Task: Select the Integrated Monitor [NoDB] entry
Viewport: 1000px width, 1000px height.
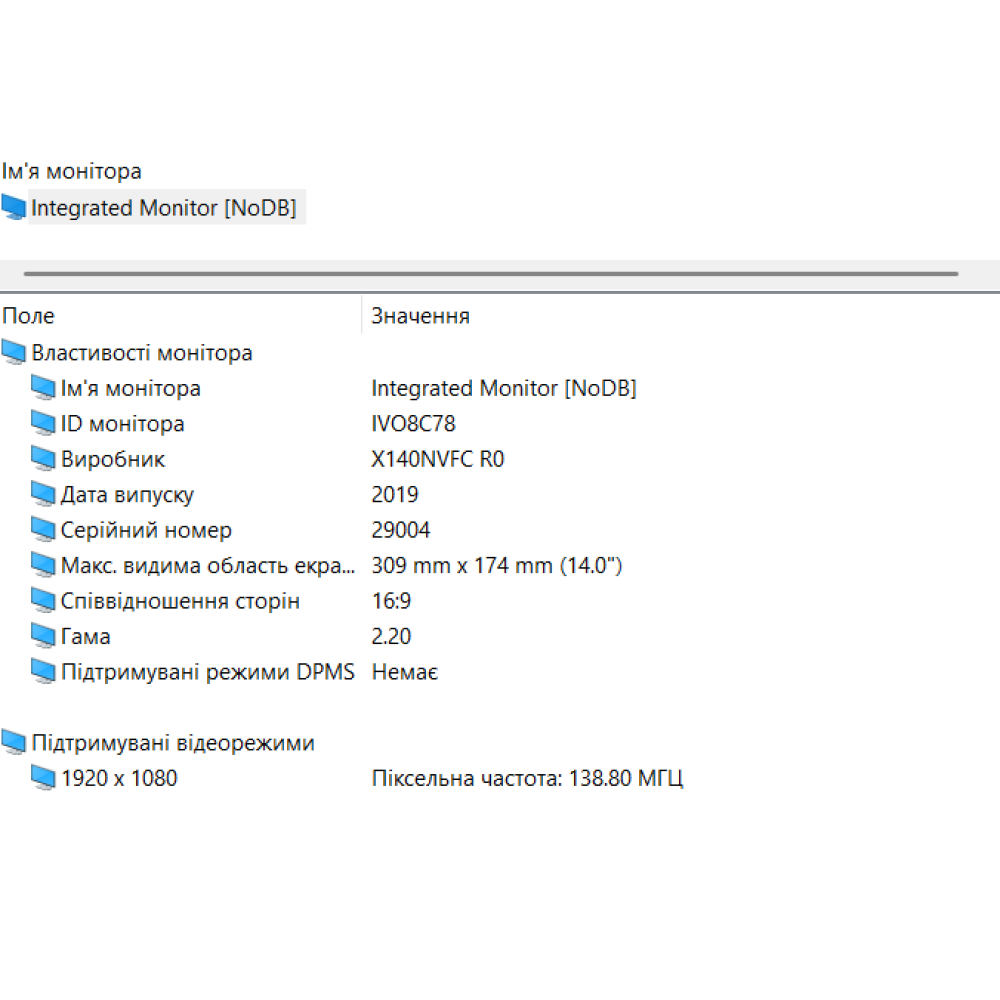Action: pos(165,208)
